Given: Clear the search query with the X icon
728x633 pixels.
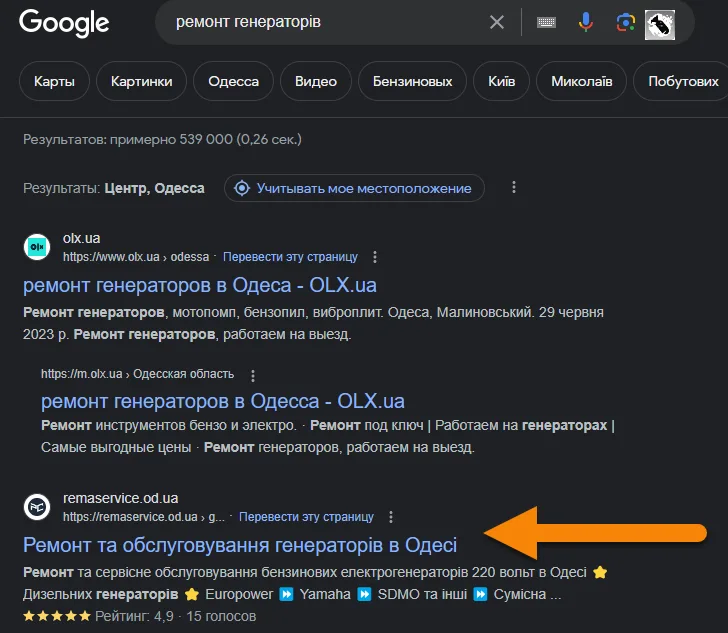Looking at the screenshot, I should click(x=497, y=22).
